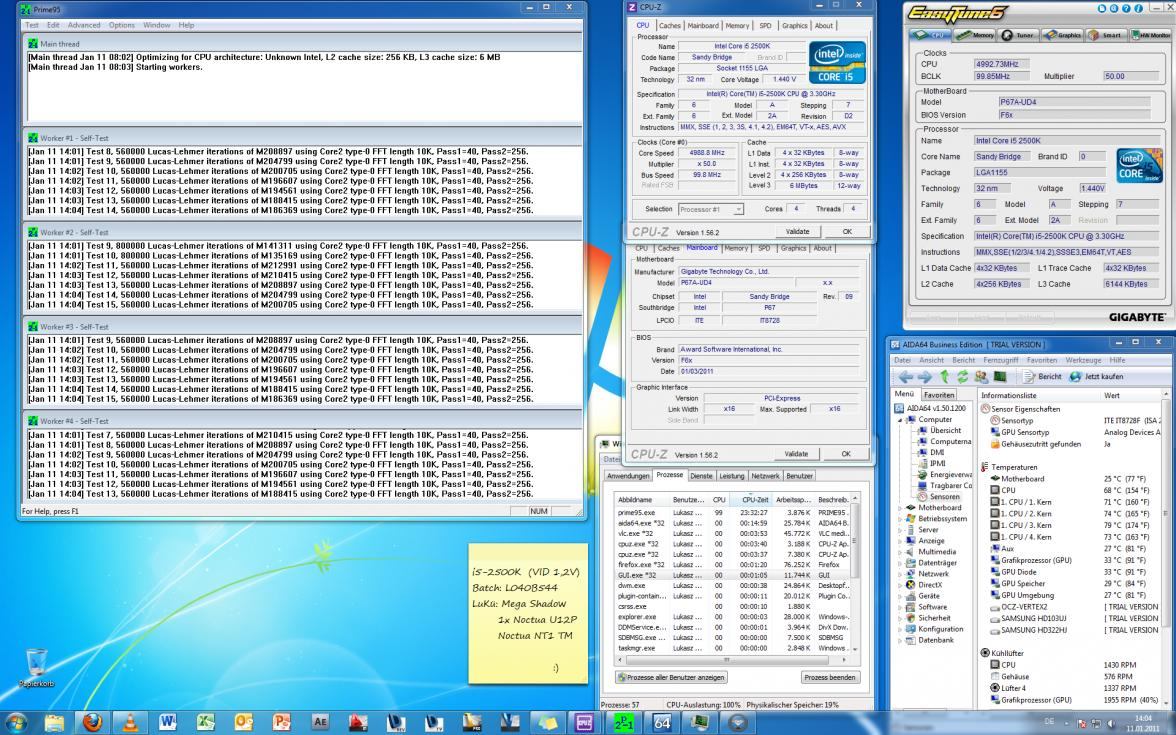Open Bericht report in AIDA64 toolbar
The height and width of the screenshot is (735, 1176).
(1042, 376)
